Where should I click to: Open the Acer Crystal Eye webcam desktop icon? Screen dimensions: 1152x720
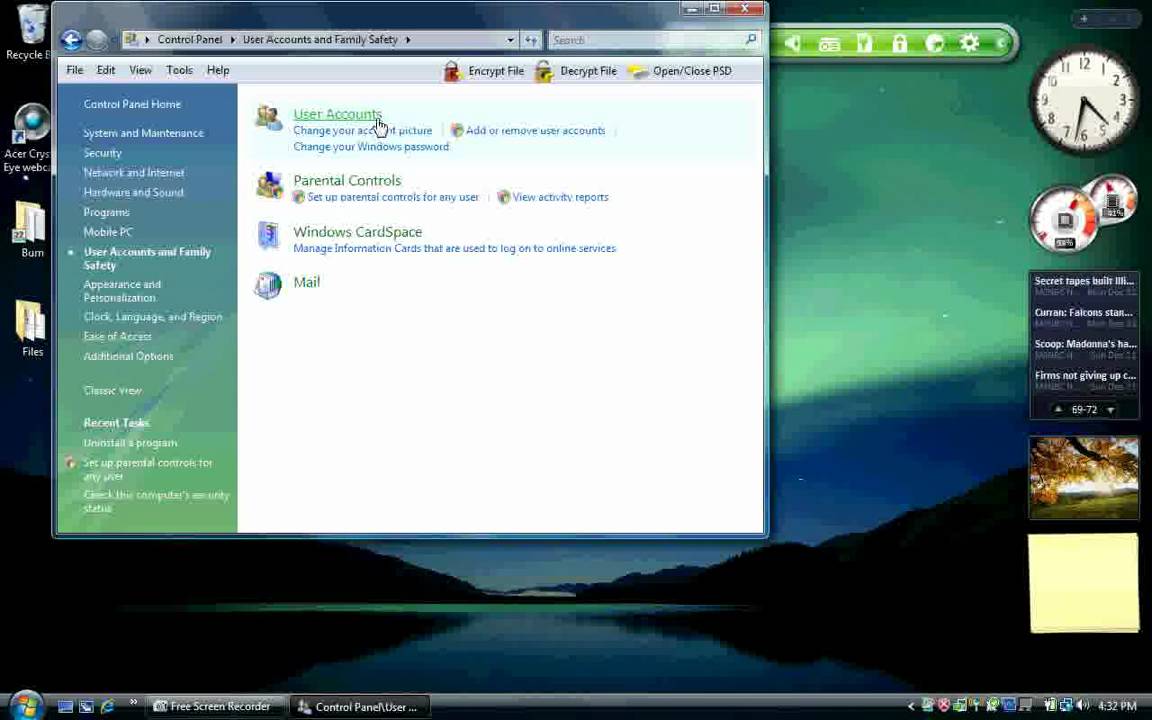(27, 138)
